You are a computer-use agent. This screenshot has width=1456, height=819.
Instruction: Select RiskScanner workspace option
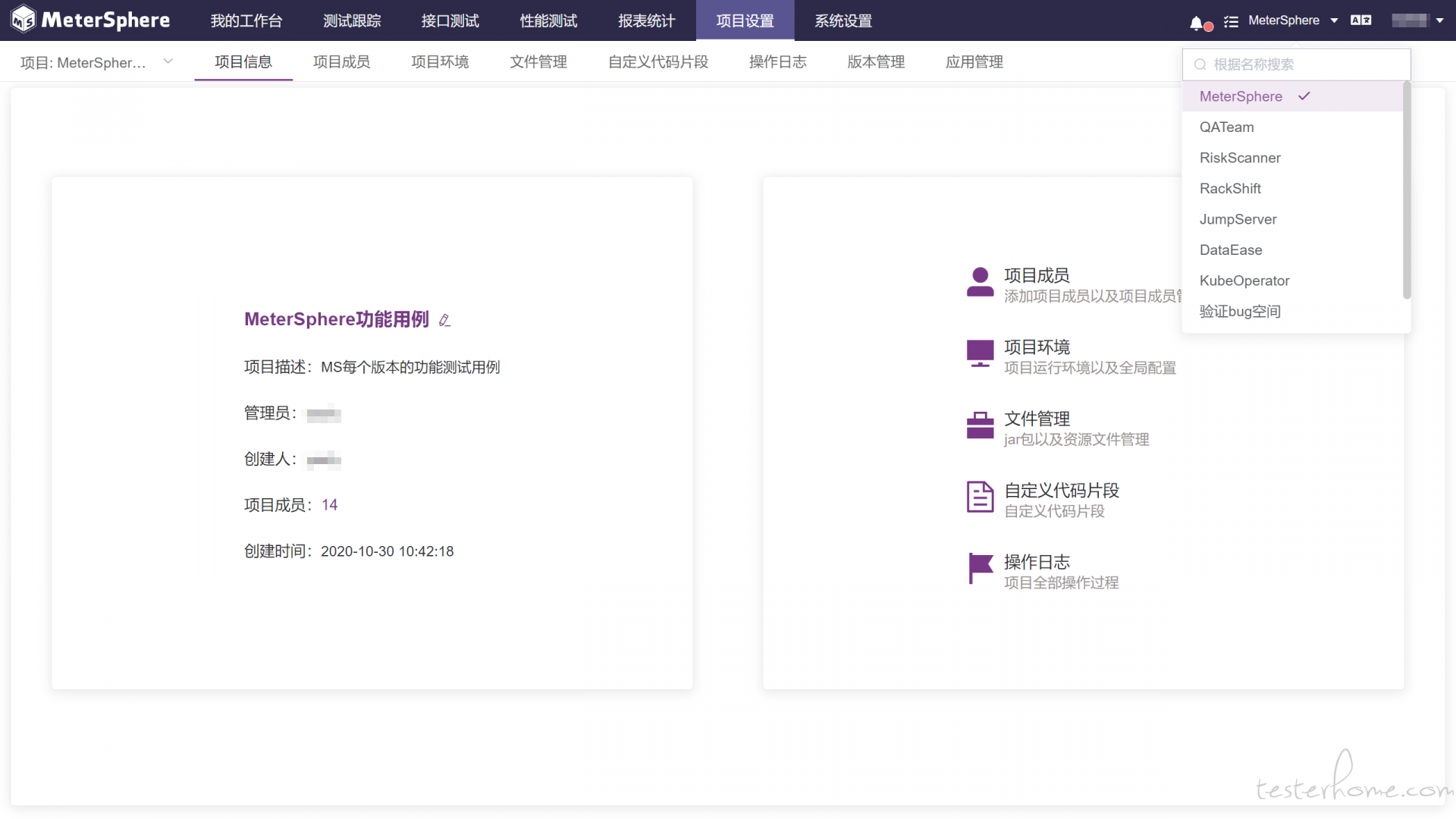[1292, 158]
